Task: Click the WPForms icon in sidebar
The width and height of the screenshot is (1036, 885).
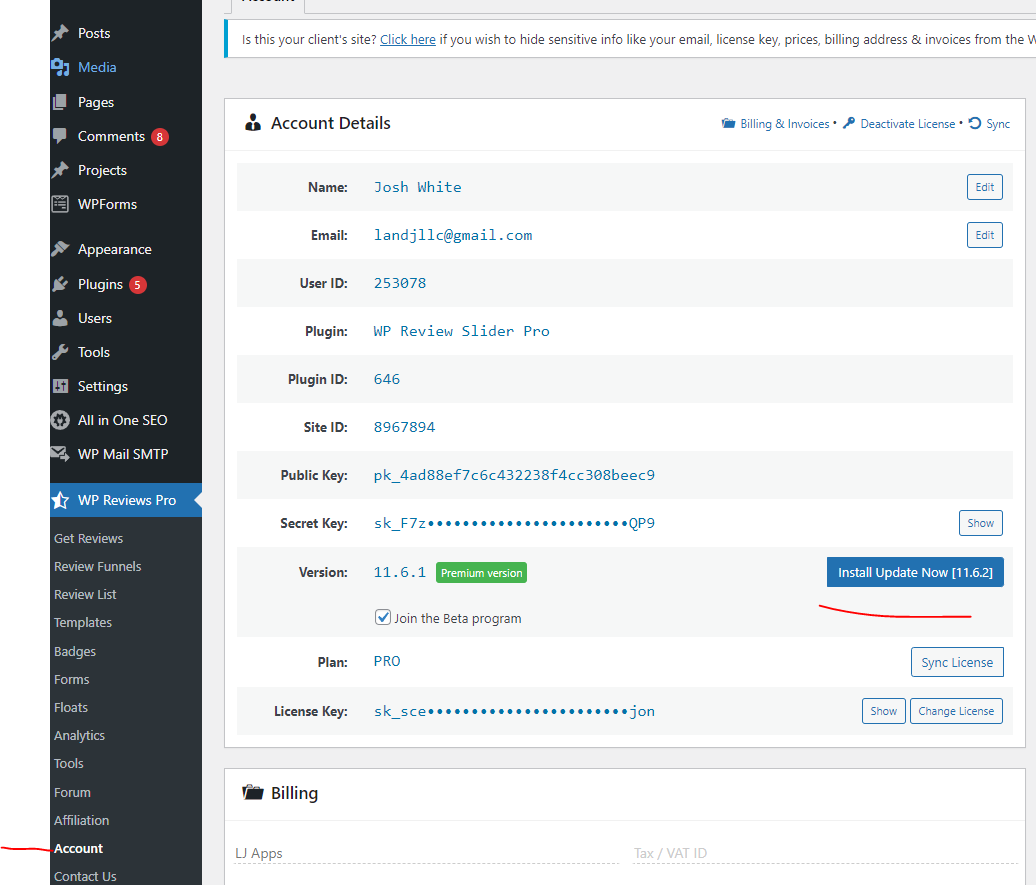Action: (x=60, y=204)
